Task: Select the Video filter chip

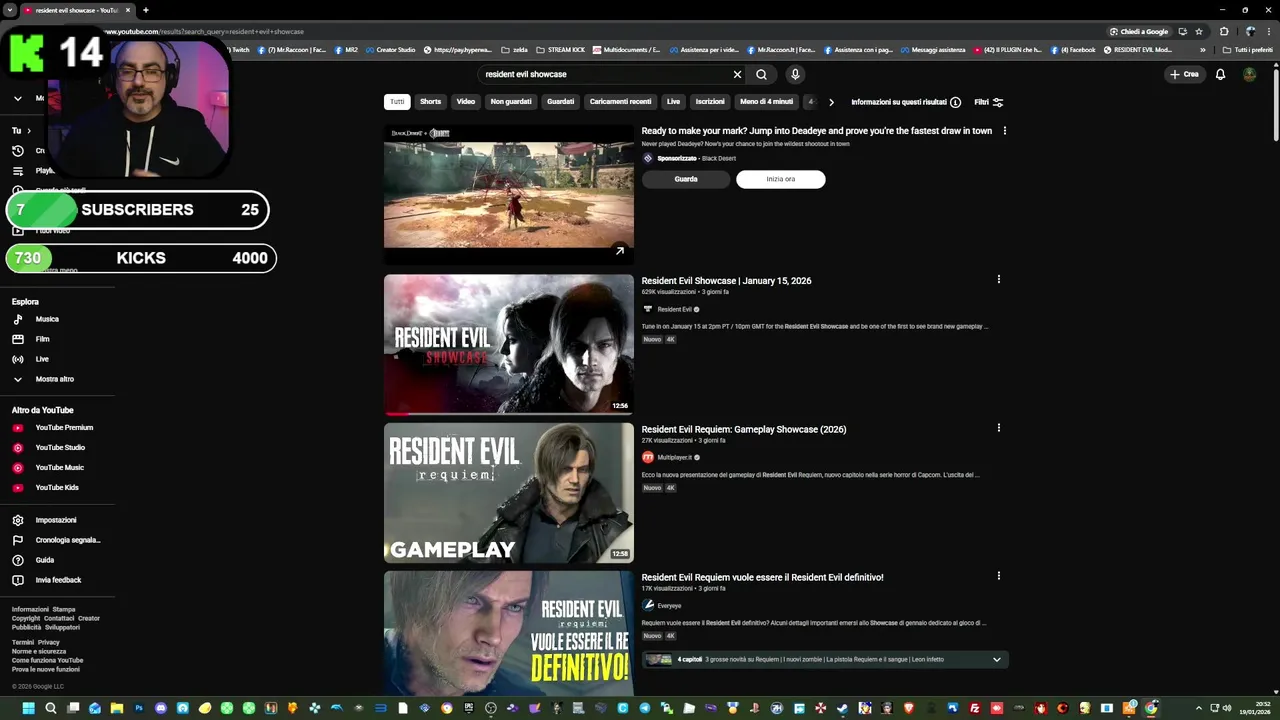Action: pos(466,101)
